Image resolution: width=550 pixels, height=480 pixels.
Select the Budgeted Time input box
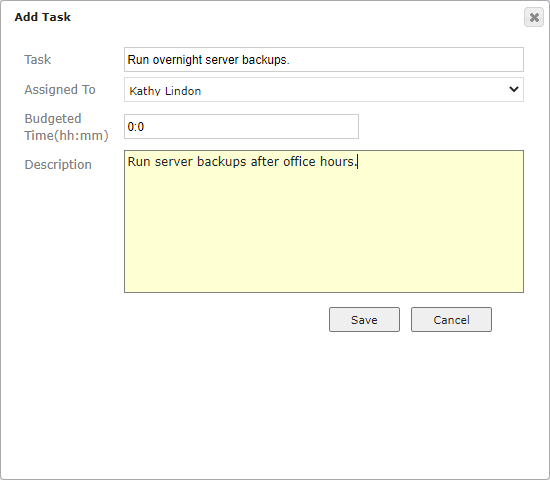(241, 126)
